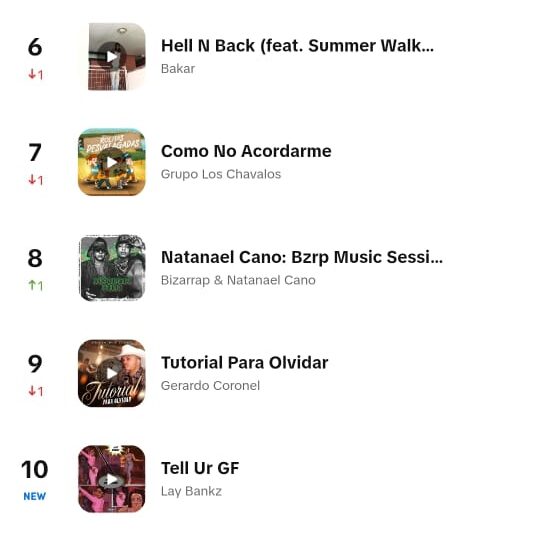Open Tutorial Para Olvidar song title
Image resolution: width=540 pixels, height=540 pixels.
245,362
